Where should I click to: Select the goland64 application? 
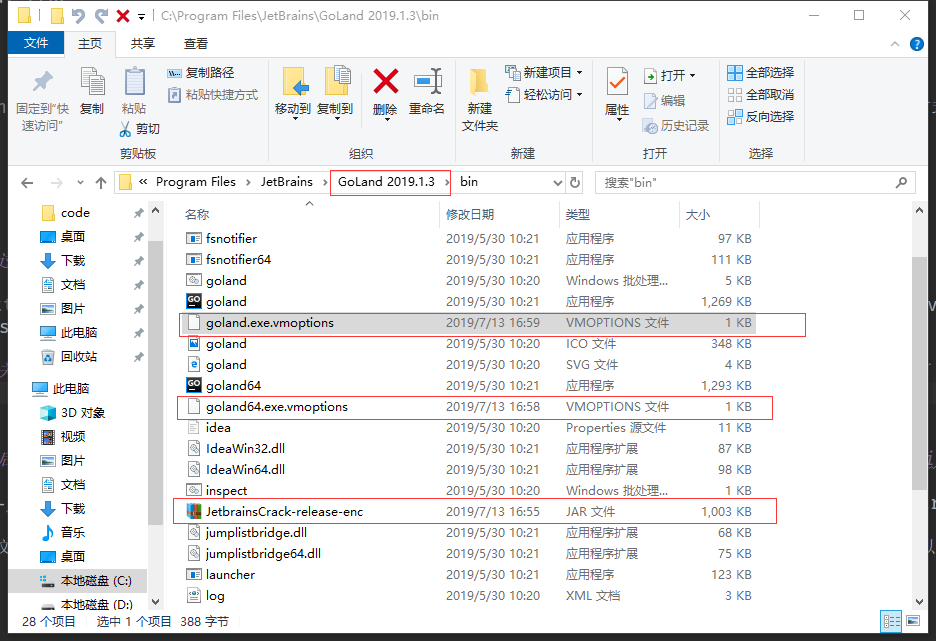click(x=469, y=386)
